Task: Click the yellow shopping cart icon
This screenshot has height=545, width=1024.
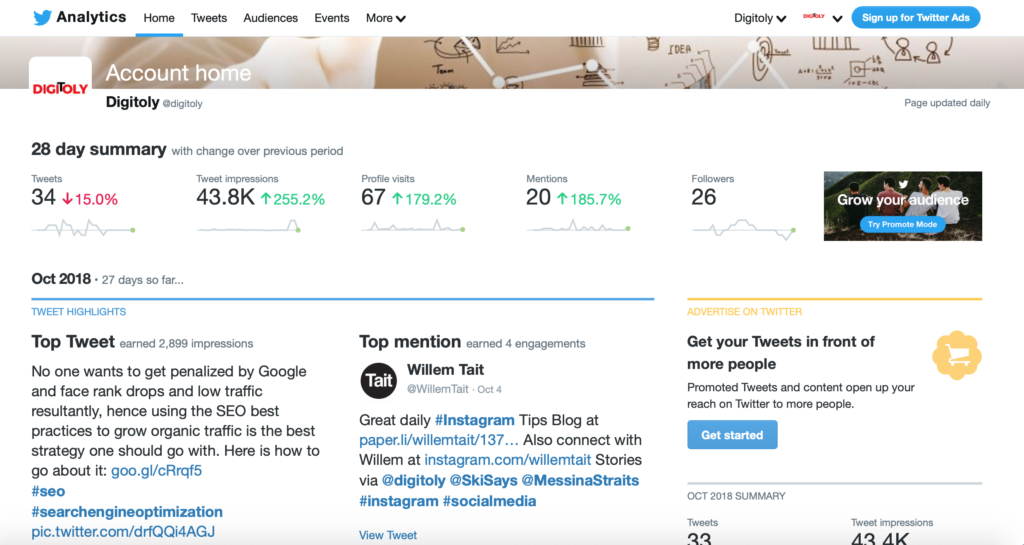Action: [x=957, y=355]
